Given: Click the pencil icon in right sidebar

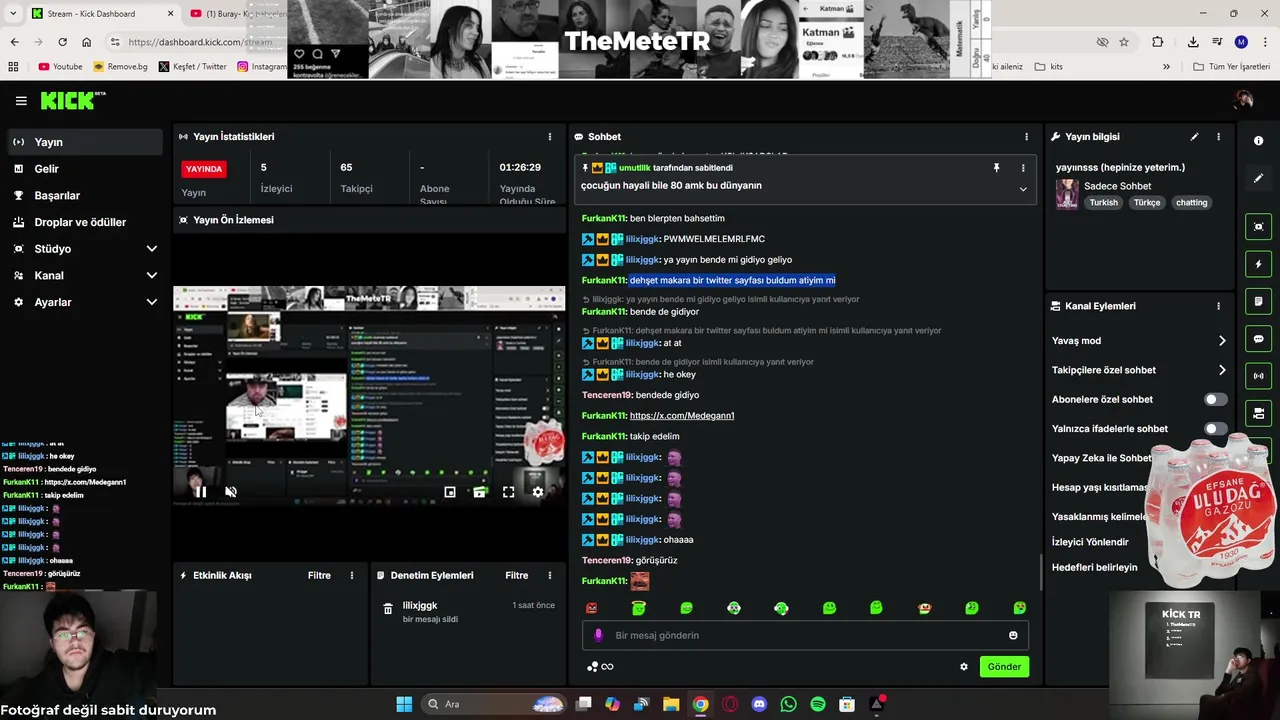Looking at the screenshot, I should 1259,178.
